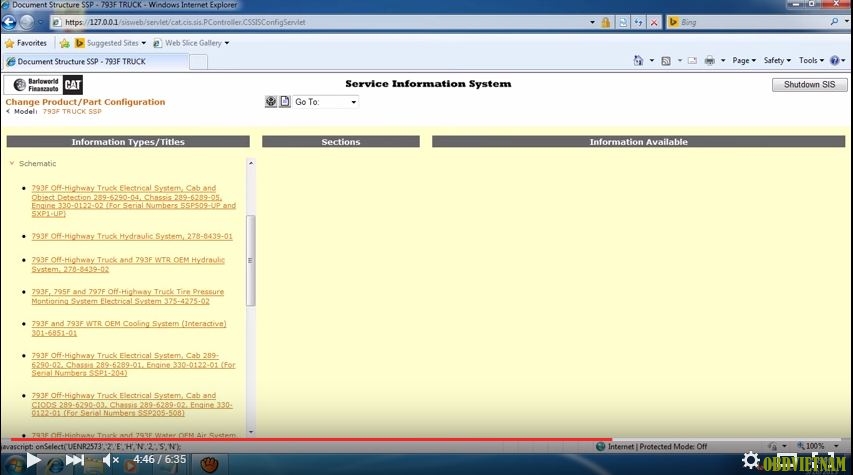Skip to next video

[74, 460]
